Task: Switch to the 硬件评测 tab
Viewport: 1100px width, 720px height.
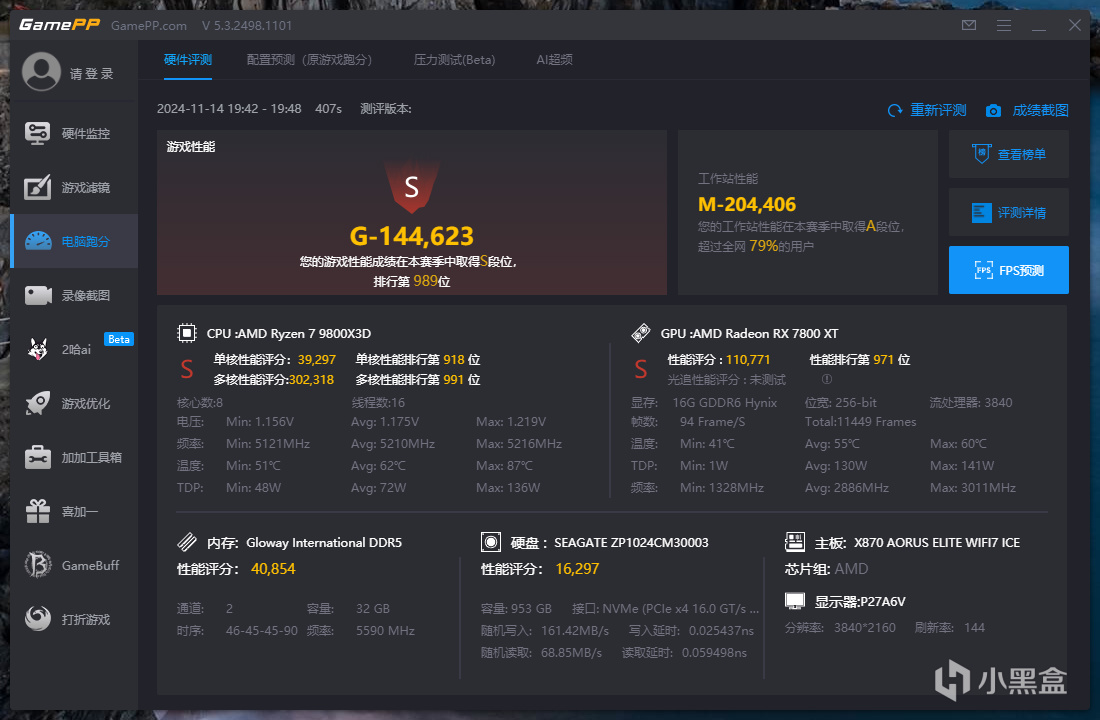Action: (188, 60)
